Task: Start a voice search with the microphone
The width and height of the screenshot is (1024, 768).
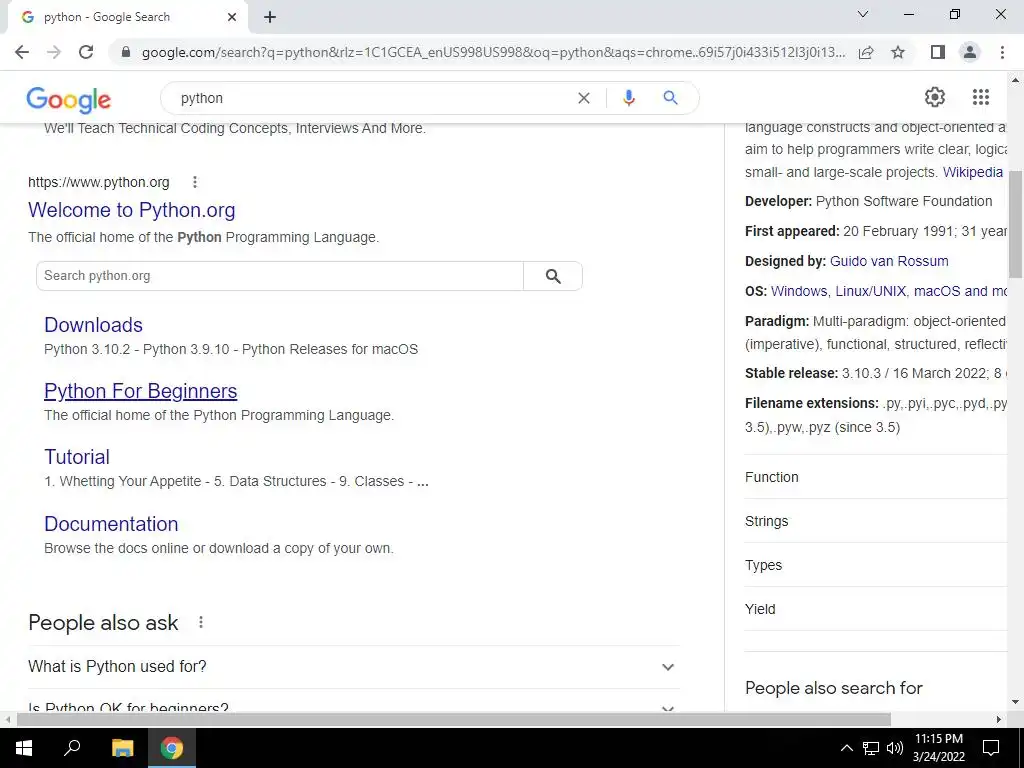Action: click(628, 98)
